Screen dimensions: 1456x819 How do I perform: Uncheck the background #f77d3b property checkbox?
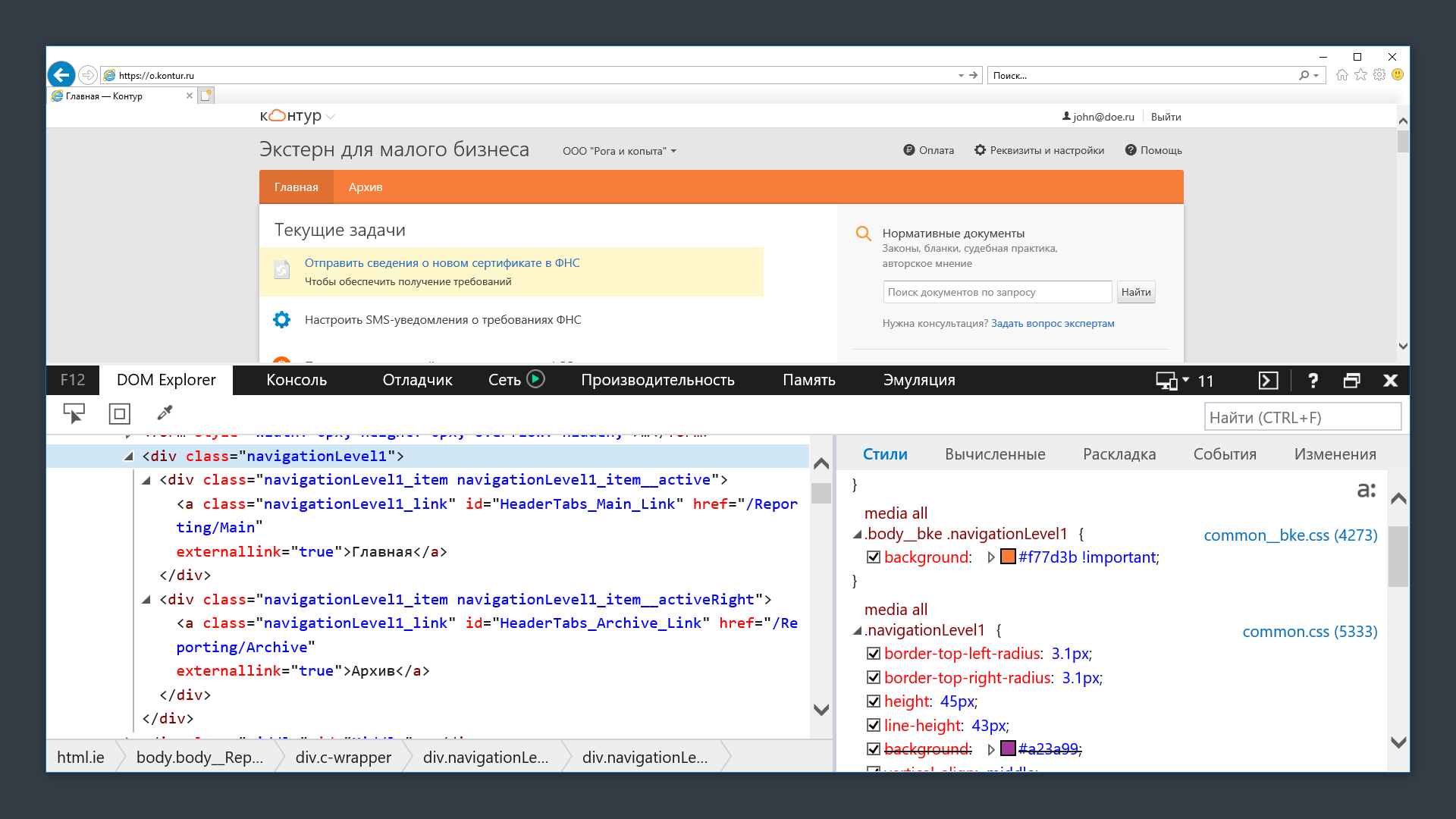coord(874,557)
